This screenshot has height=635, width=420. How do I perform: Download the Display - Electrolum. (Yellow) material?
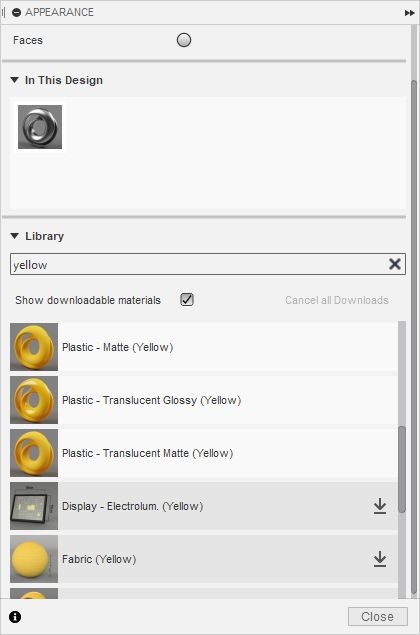point(379,506)
